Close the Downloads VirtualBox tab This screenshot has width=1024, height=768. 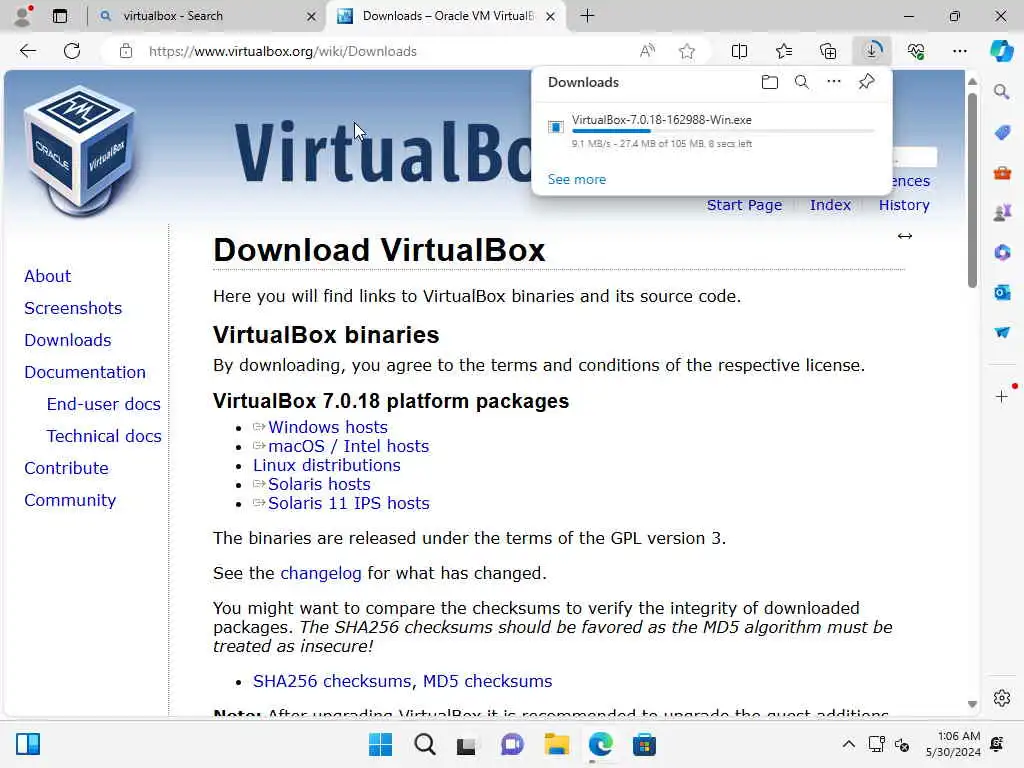coord(551,16)
